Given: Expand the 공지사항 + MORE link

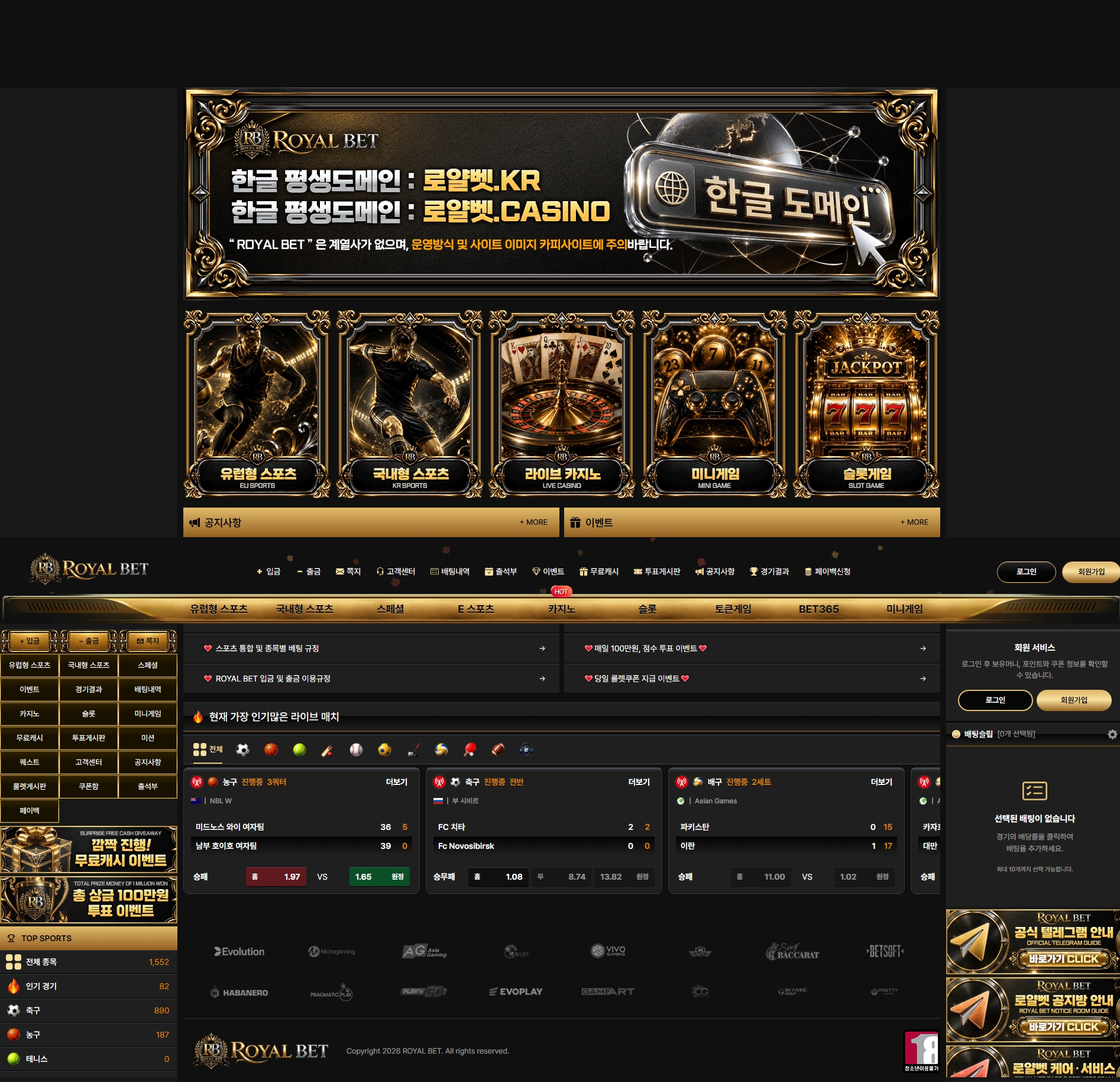Looking at the screenshot, I should 533,522.
